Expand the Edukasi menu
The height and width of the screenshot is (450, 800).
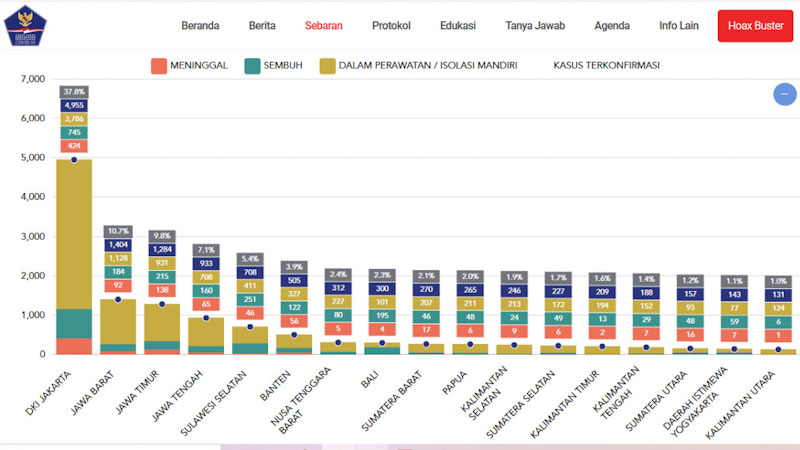(x=457, y=26)
